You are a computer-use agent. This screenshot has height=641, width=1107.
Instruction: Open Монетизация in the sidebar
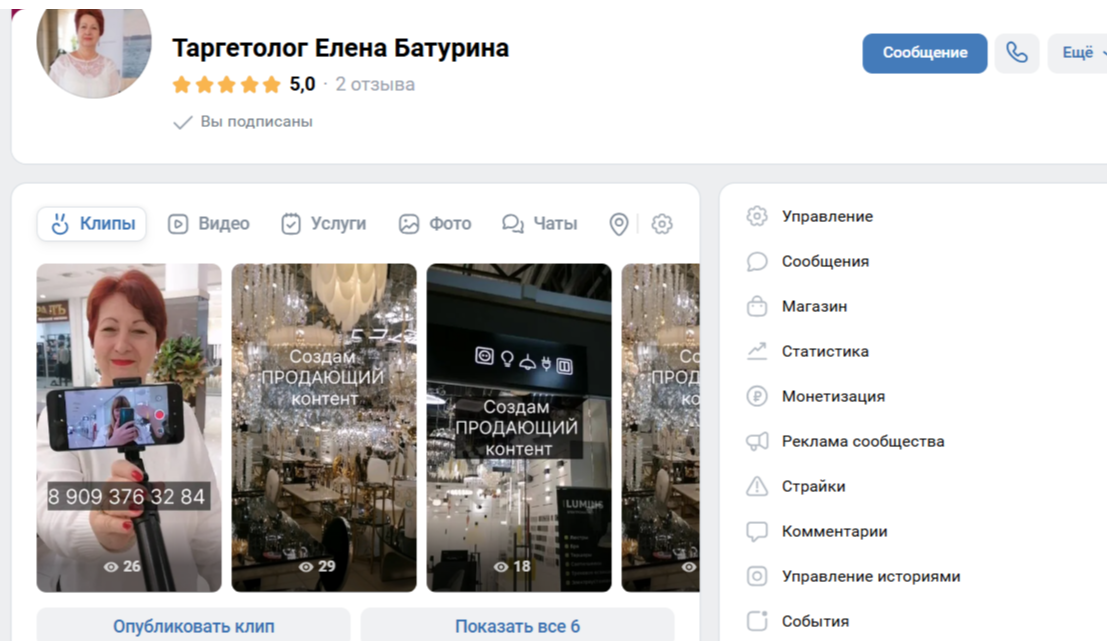point(832,396)
